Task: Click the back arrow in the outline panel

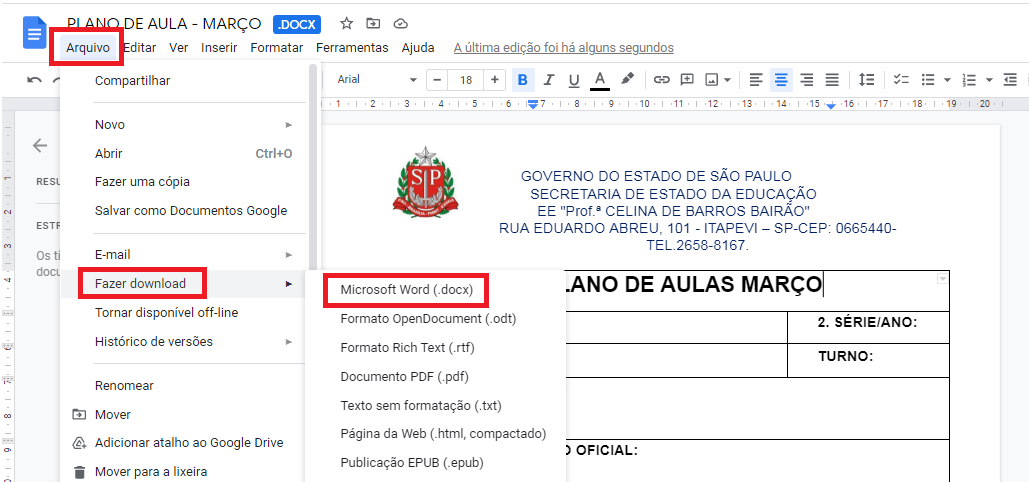Action: pyautogui.click(x=40, y=146)
